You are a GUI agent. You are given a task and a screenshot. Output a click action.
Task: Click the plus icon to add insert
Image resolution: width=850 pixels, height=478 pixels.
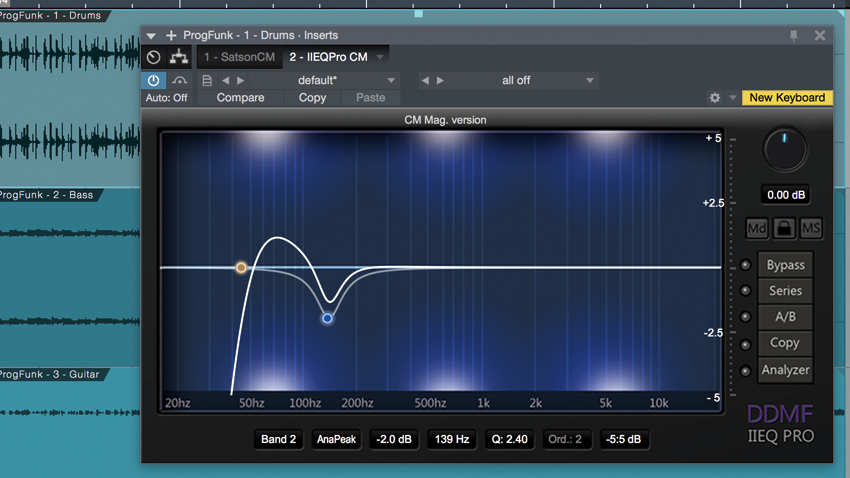[171, 36]
